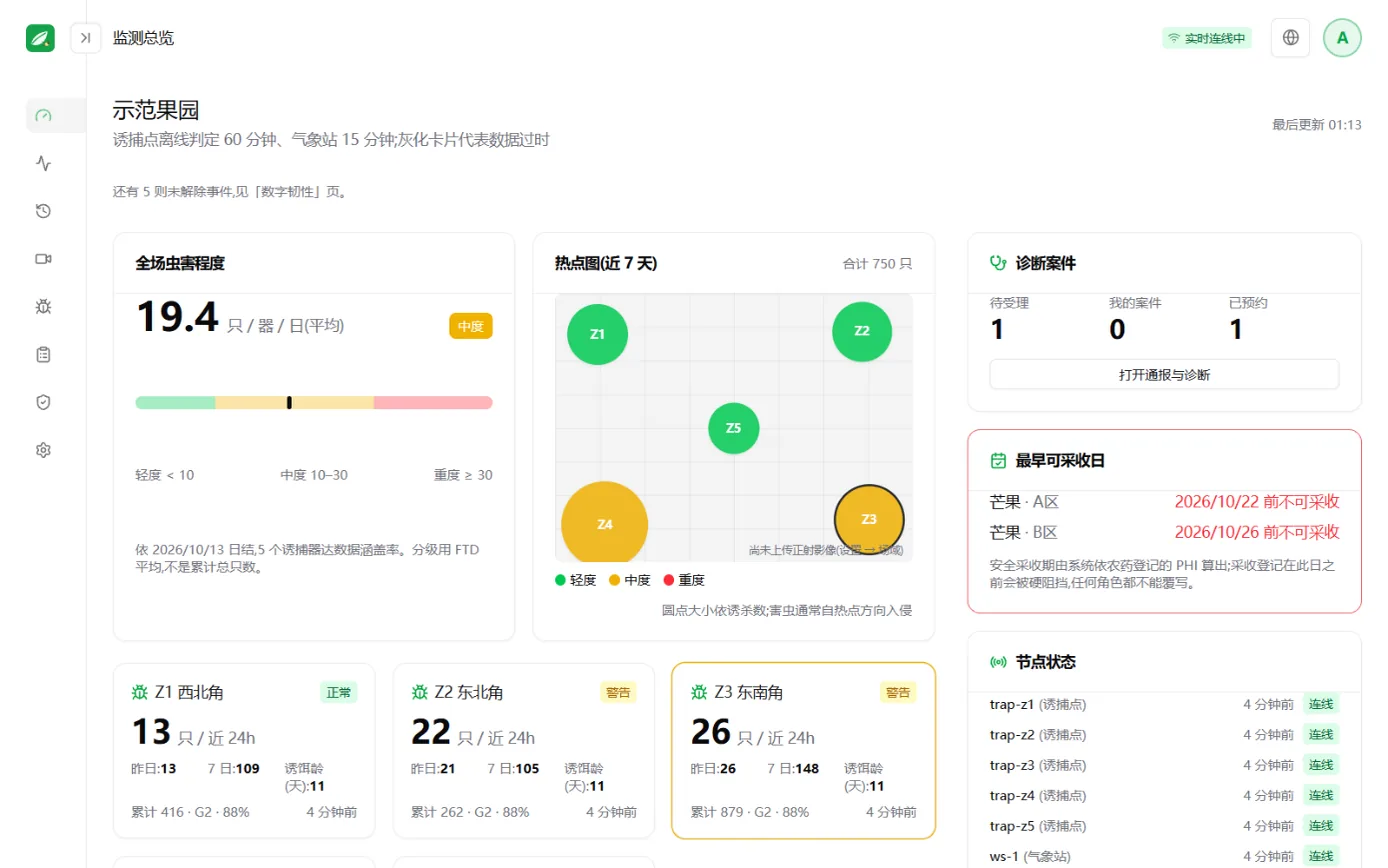
Task: Open the bug pest sidebar icon
Action: tap(43, 307)
